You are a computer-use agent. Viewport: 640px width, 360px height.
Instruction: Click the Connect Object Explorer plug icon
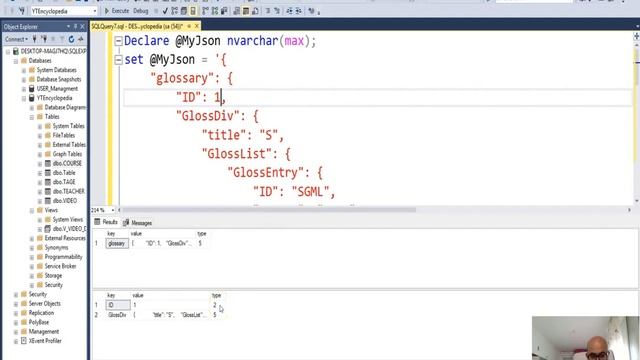click(34, 39)
